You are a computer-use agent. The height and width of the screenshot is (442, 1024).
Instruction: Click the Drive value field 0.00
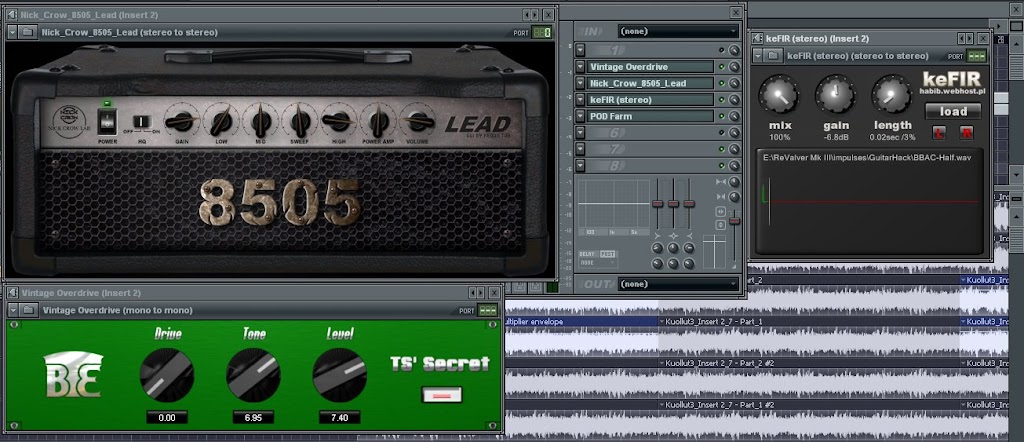tap(167, 417)
